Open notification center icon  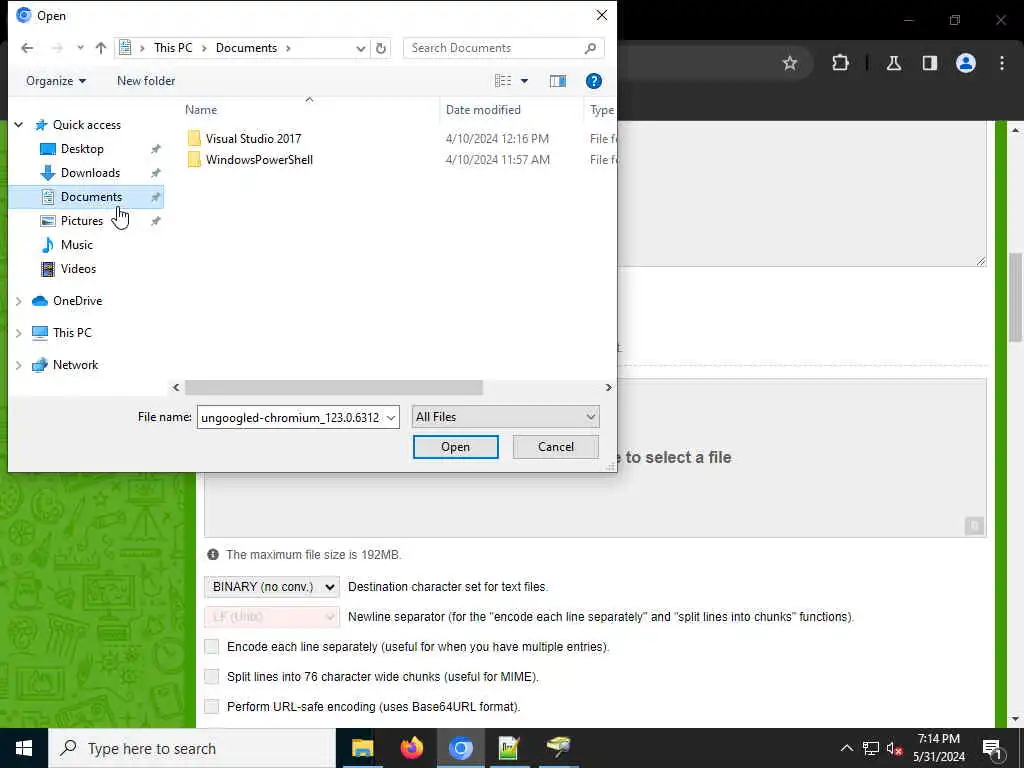tap(993, 749)
